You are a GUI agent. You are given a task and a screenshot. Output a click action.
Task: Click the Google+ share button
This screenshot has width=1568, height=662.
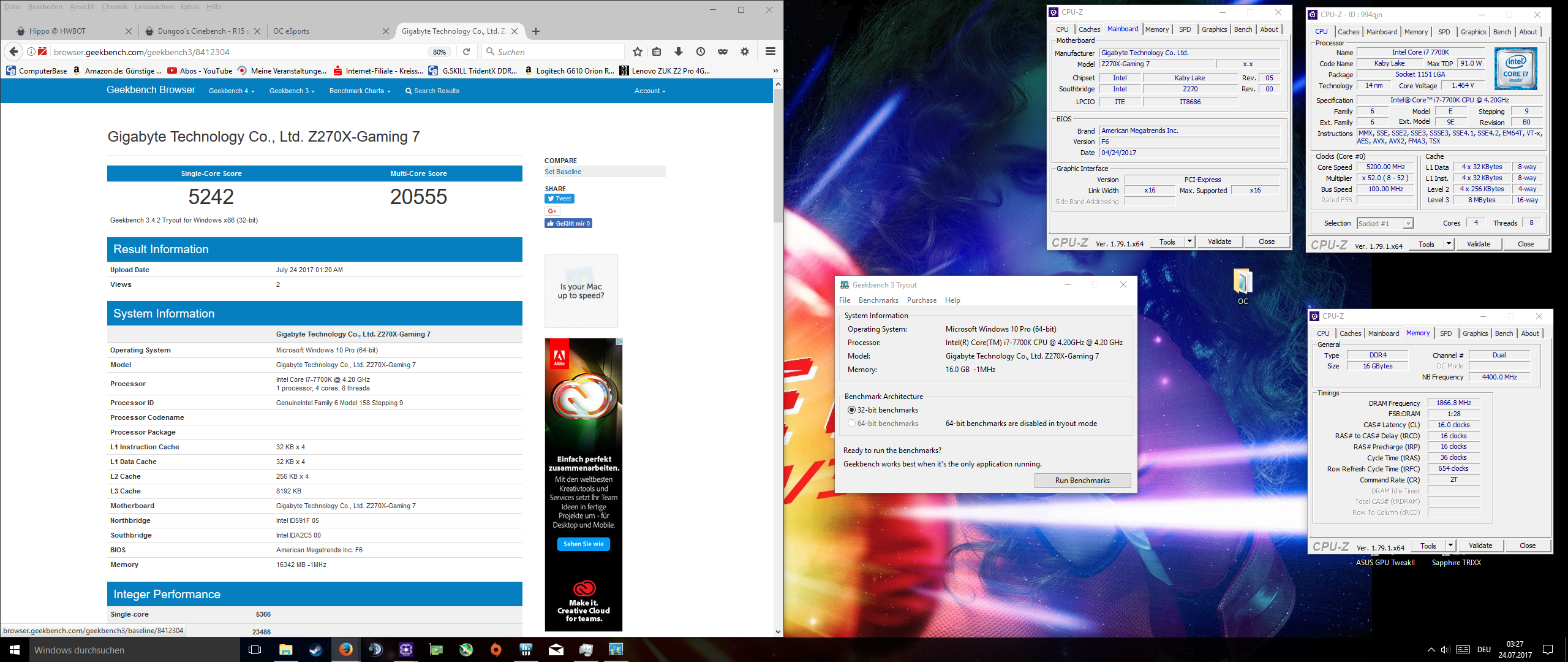[552, 211]
